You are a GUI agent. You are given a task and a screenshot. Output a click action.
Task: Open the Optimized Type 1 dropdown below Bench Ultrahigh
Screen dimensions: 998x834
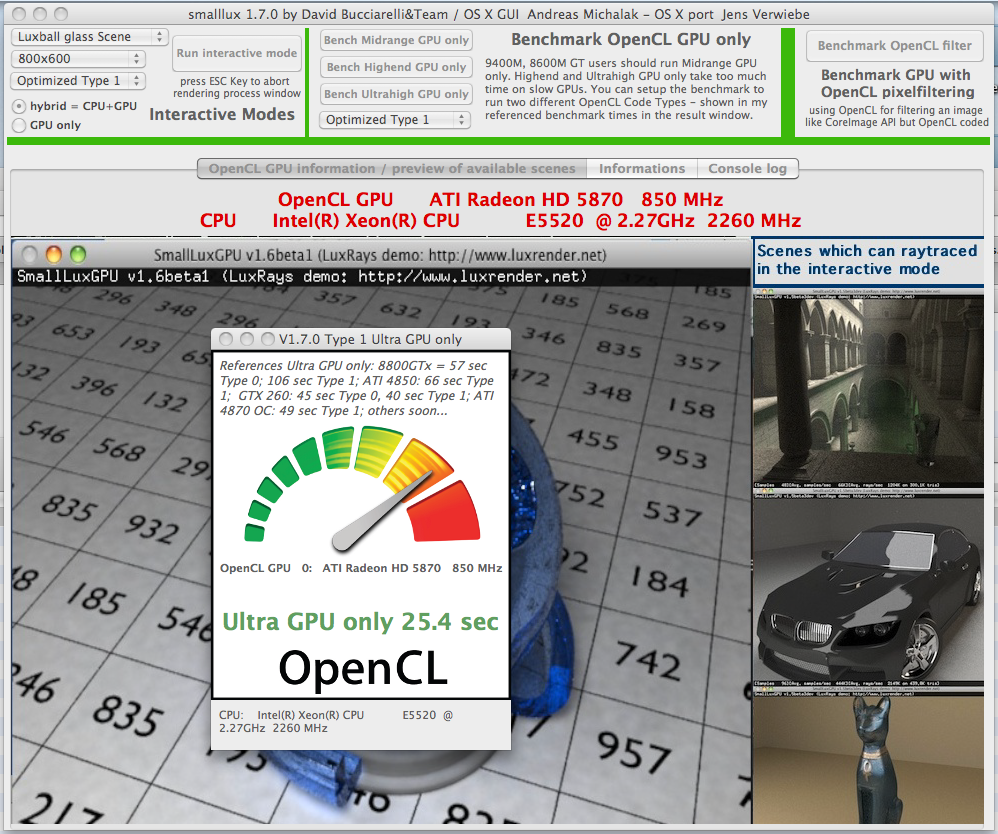pyautogui.click(x=395, y=120)
